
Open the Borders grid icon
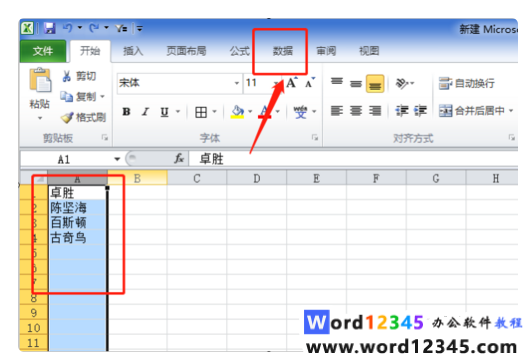(201, 112)
